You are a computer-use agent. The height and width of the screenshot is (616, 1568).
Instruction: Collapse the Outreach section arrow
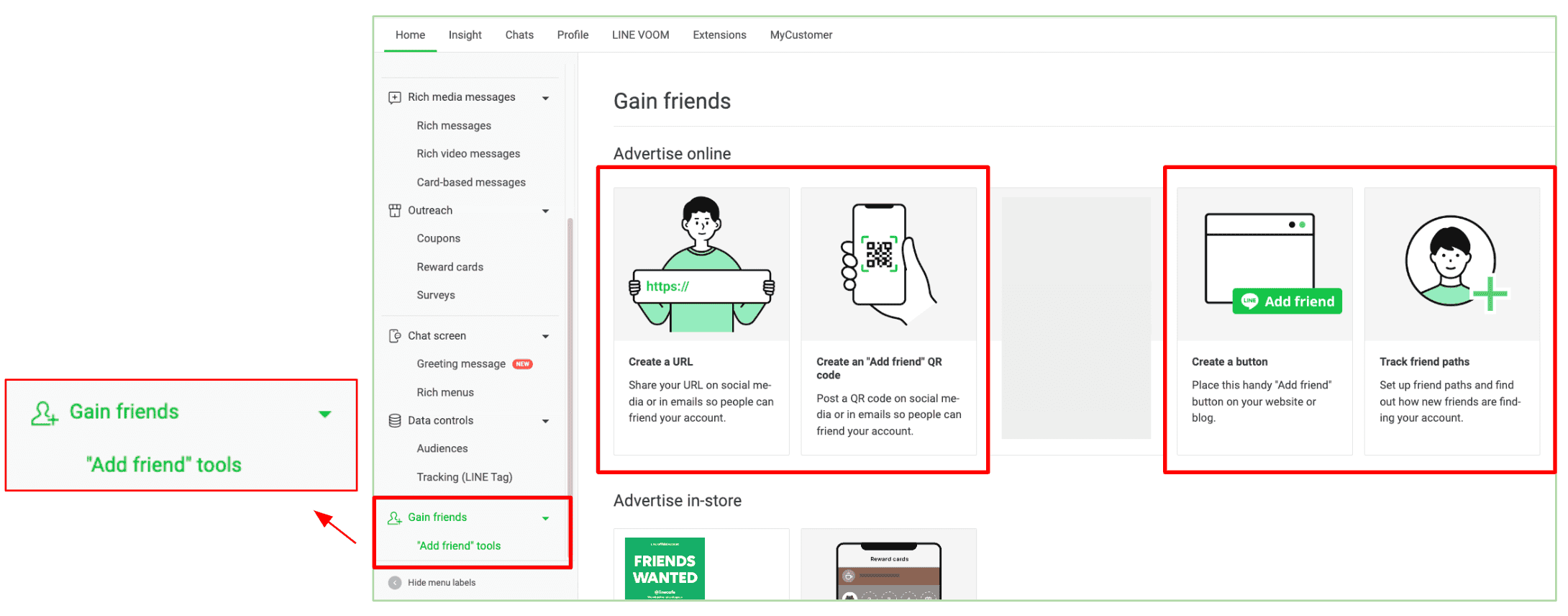(545, 211)
